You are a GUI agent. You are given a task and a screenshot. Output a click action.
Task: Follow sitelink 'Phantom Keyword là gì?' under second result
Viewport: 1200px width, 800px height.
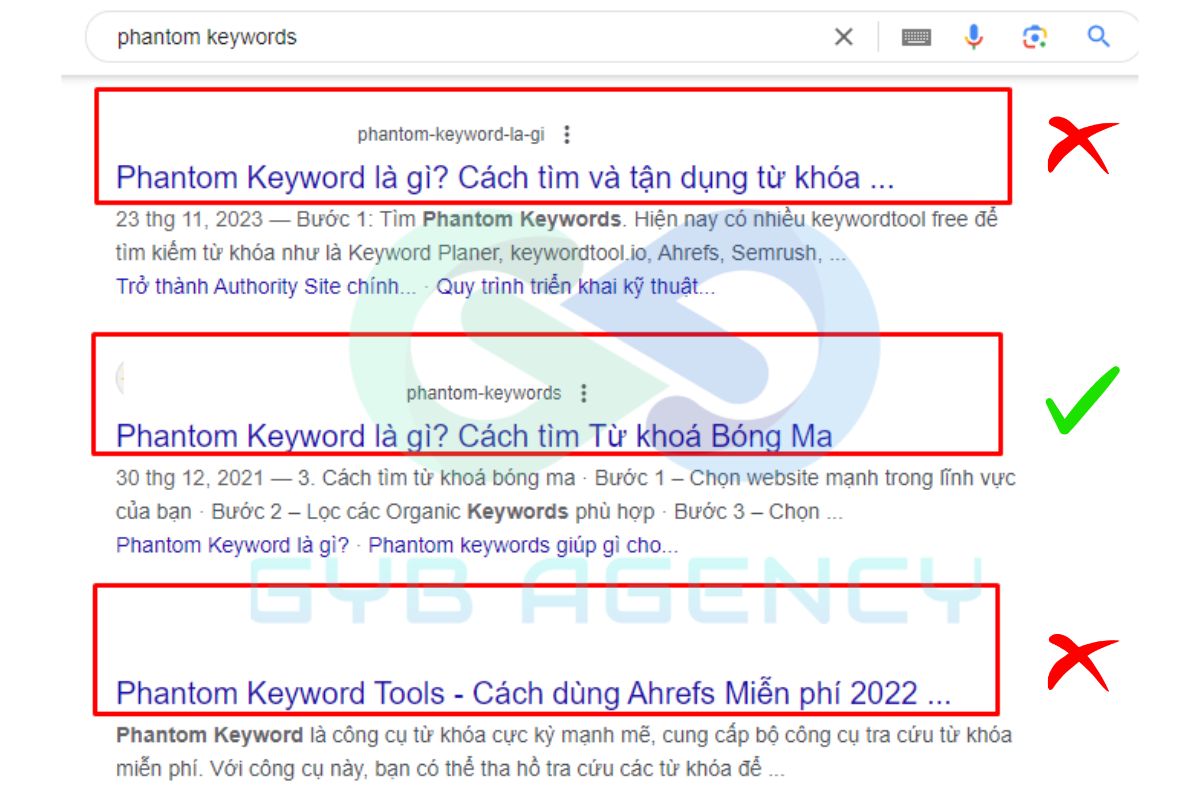tap(233, 545)
